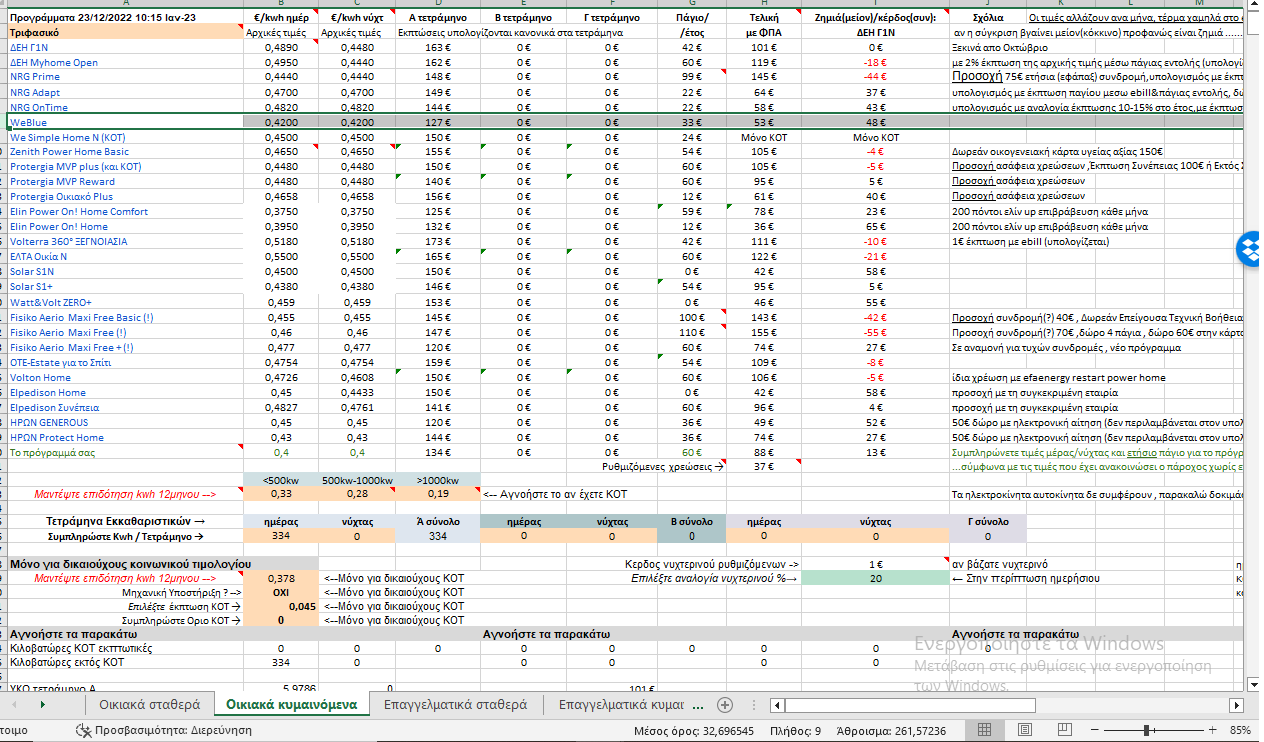Select the title cell "Προγράμματα 23/12/2022 10:15 Ιαν-23"

click(x=125, y=18)
